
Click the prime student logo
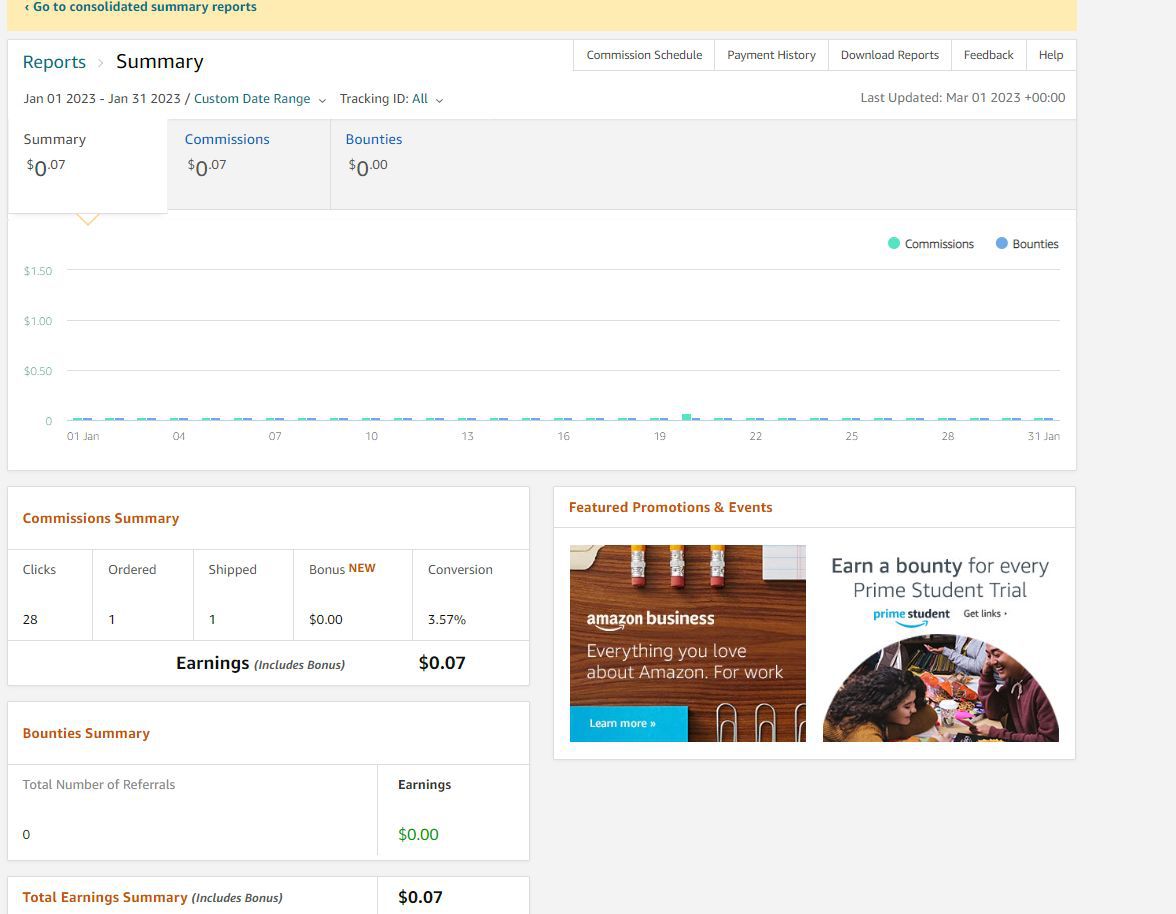[x=911, y=616]
